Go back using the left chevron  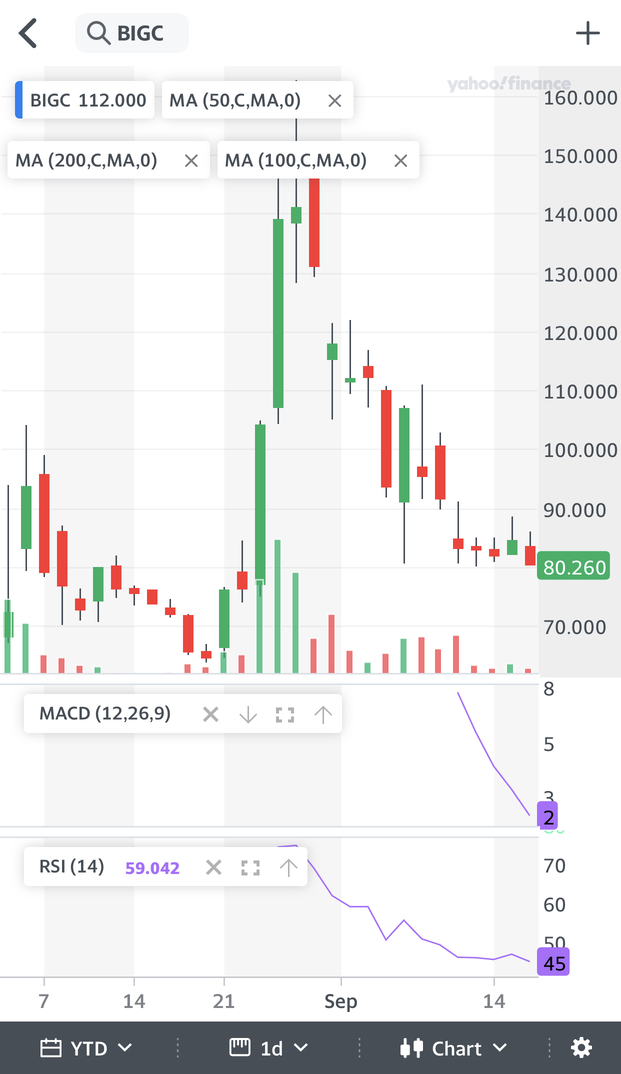28,33
